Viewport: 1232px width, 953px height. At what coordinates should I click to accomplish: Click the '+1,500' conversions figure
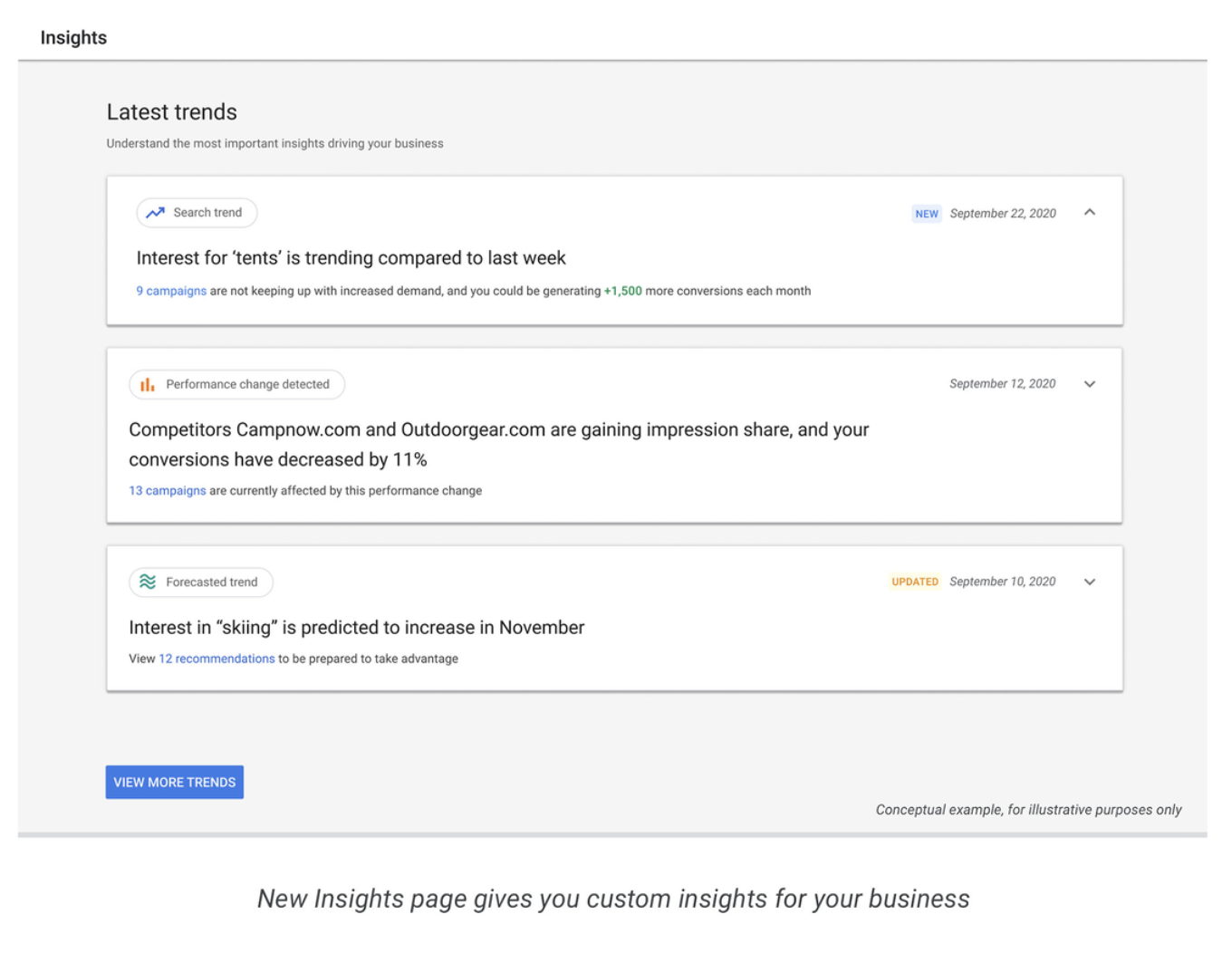[623, 291]
